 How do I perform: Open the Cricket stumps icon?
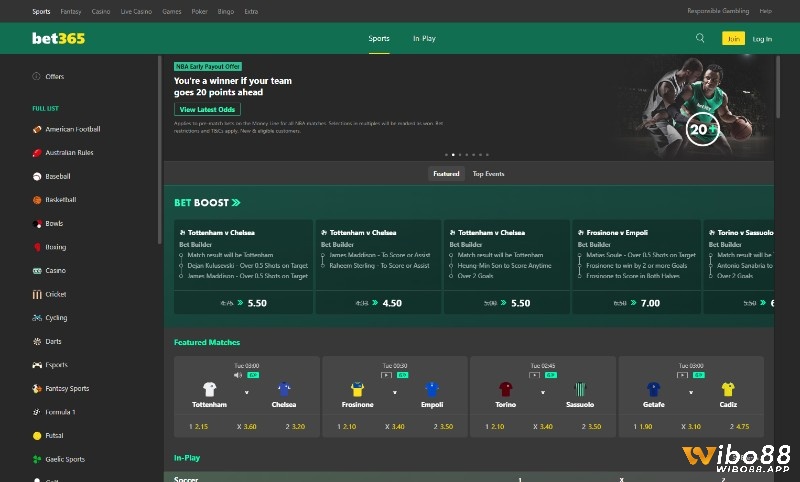(x=37, y=294)
